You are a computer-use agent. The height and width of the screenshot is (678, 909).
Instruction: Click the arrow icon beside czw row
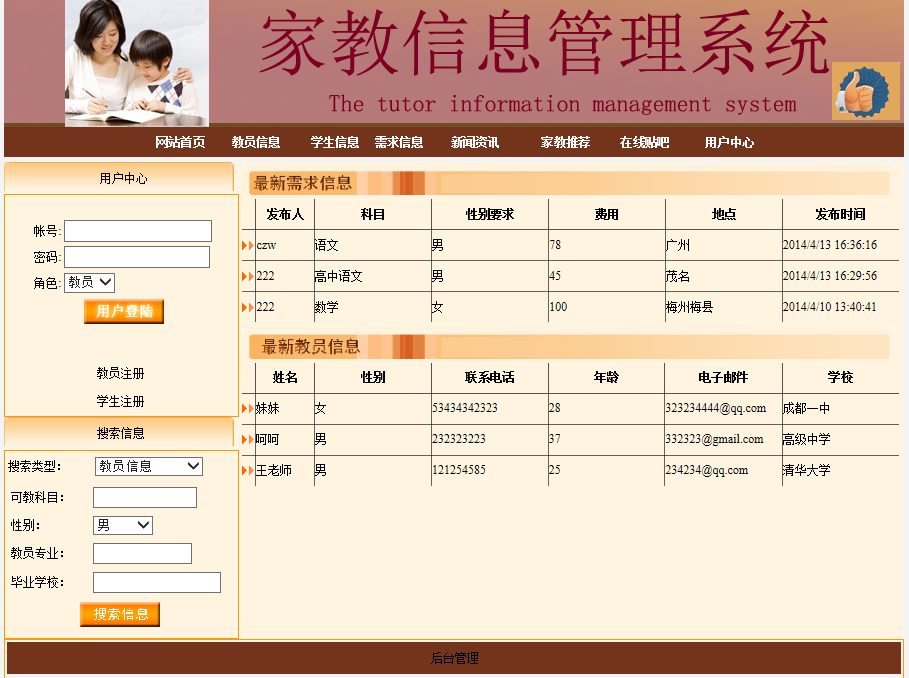coord(248,245)
